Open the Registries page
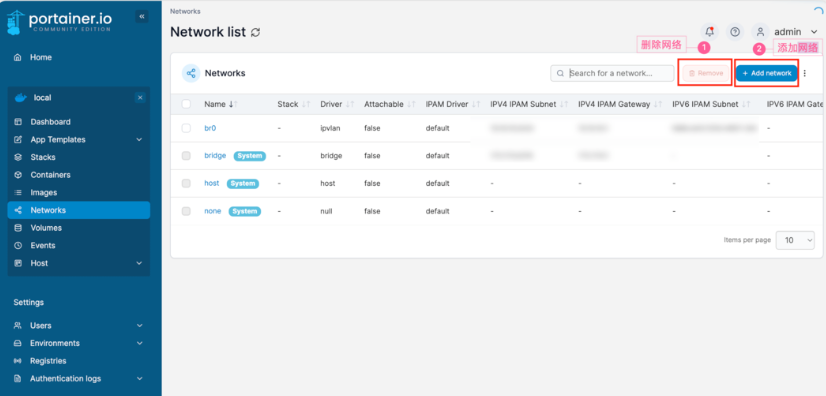The height and width of the screenshot is (396, 826). (x=48, y=361)
